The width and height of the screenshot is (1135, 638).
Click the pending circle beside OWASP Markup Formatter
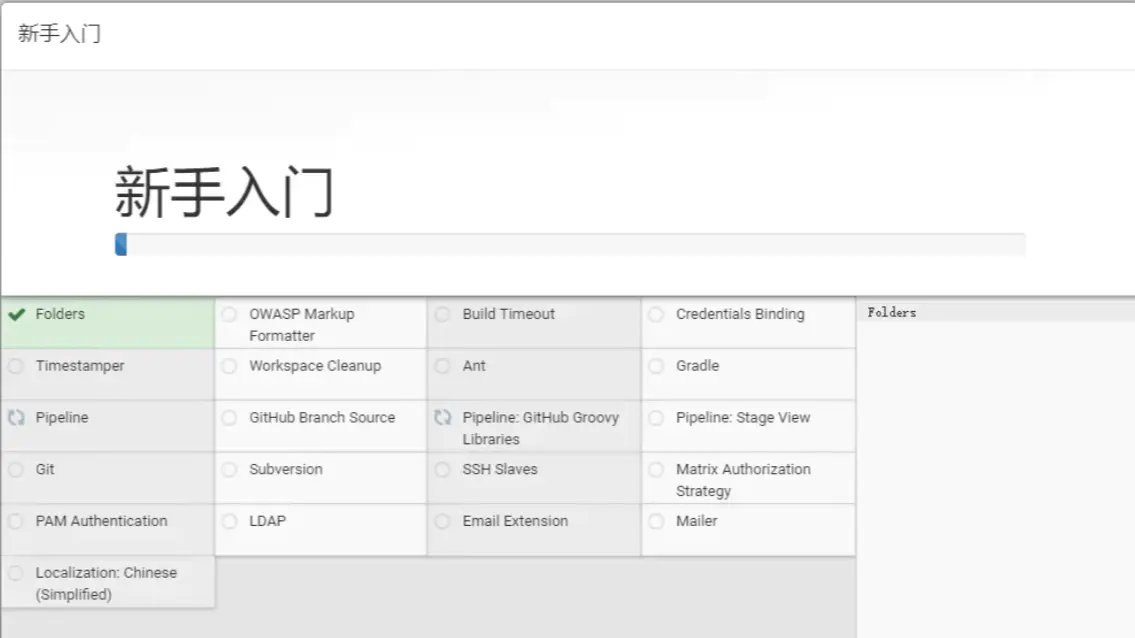pos(229,314)
